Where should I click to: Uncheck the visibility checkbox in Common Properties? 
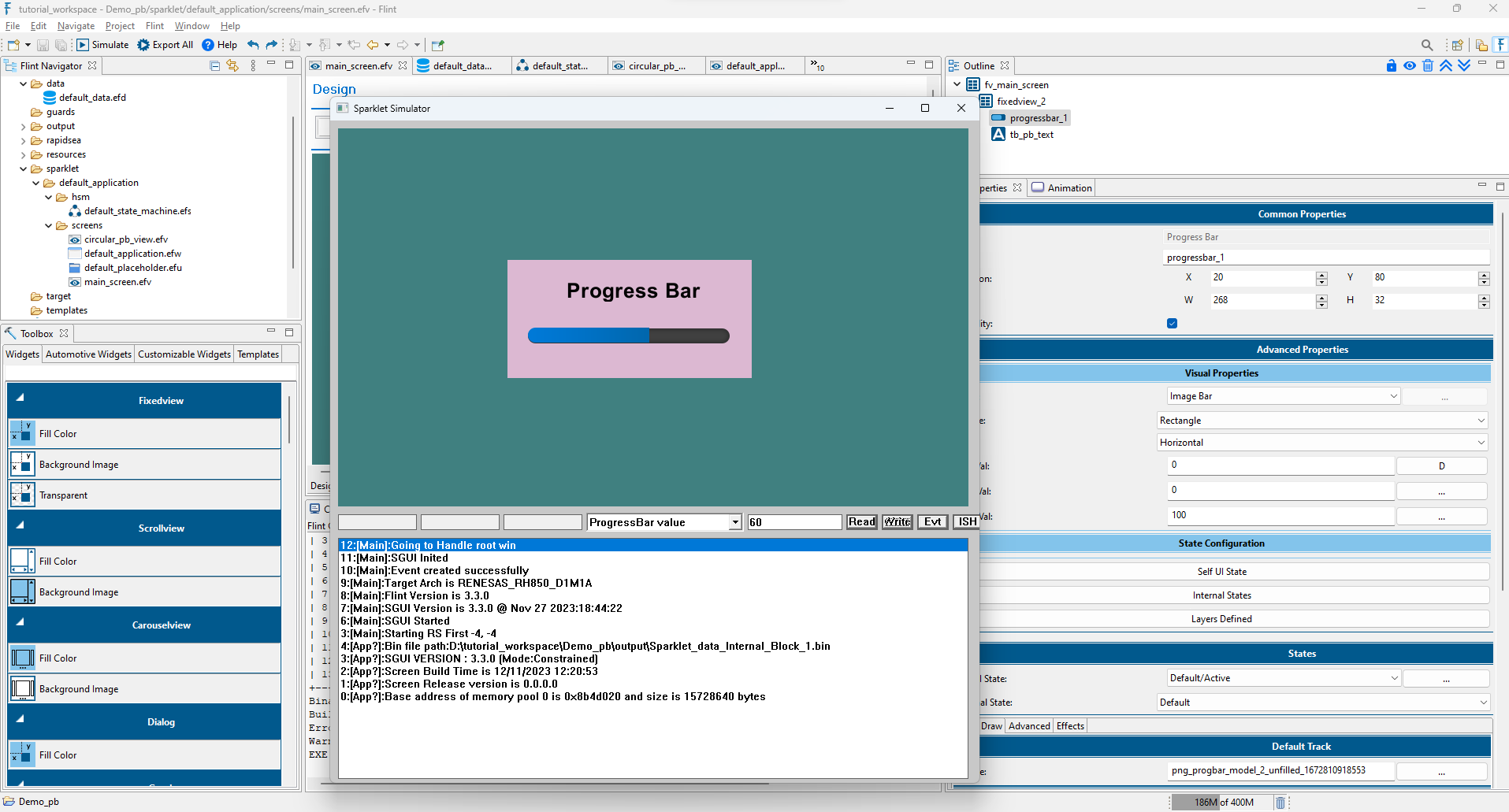click(x=1172, y=323)
